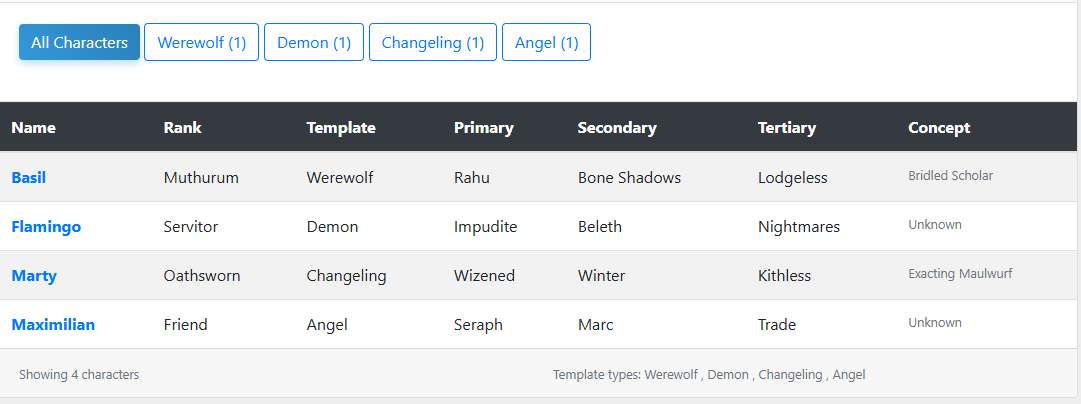Filter by Demon (1)
The image size is (1081, 404).
tap(314, 43)
